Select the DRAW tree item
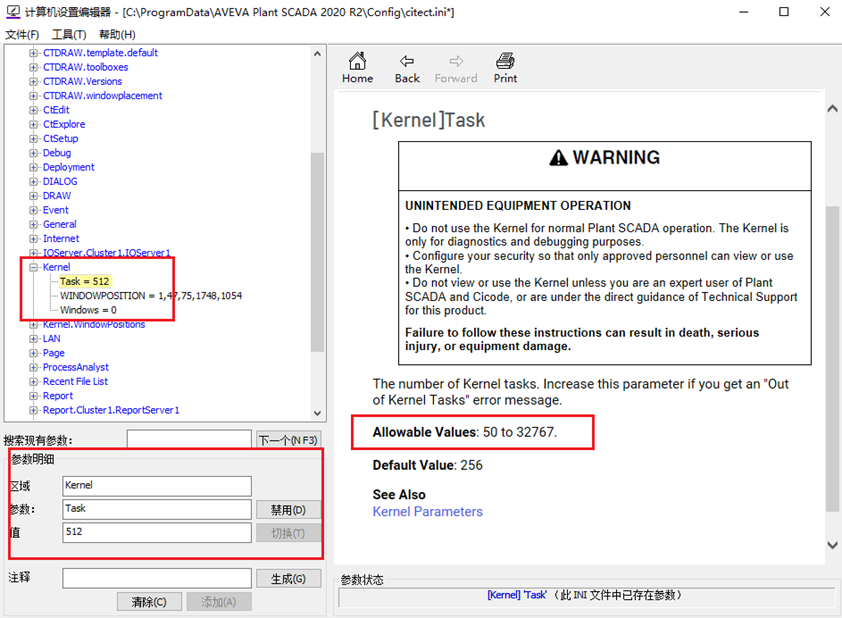This screenshot has height=618, width=842. (57, 195)
